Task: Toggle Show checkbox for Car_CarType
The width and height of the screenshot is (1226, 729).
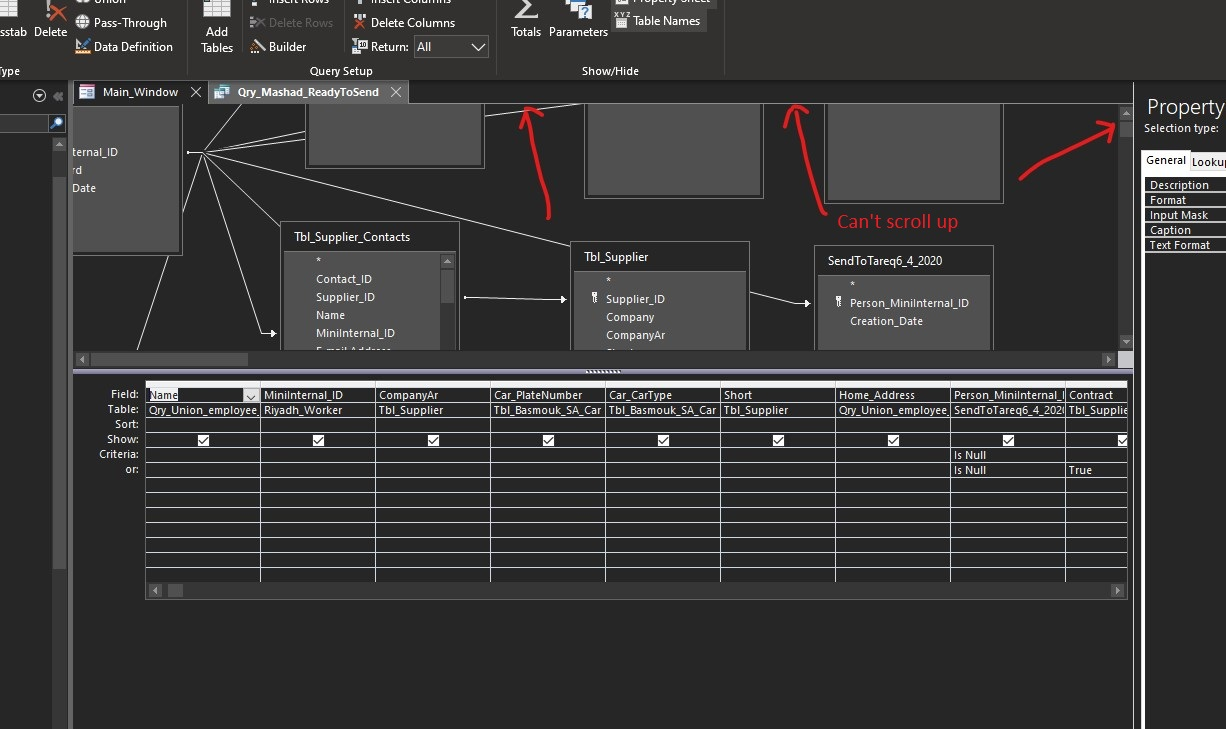Action: [663, 440]
